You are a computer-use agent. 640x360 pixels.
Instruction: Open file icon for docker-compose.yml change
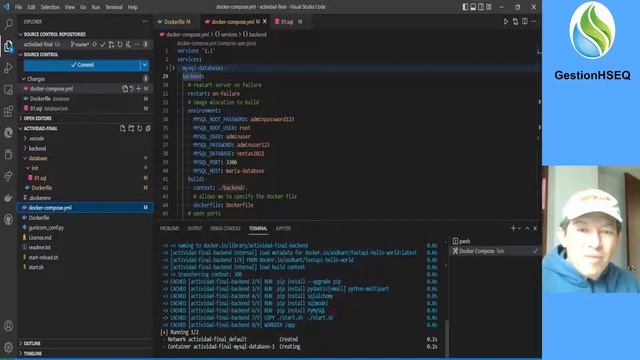125,89
